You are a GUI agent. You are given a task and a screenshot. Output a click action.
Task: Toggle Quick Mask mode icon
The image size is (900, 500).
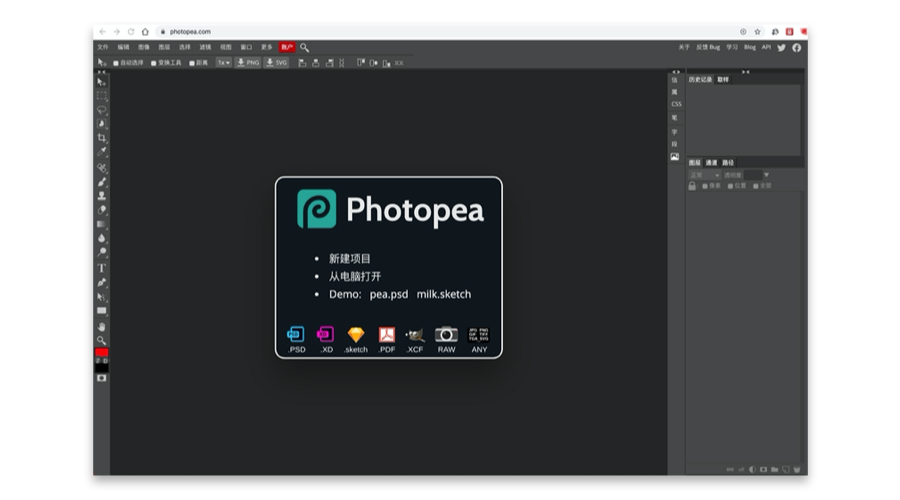pos(102,378)
